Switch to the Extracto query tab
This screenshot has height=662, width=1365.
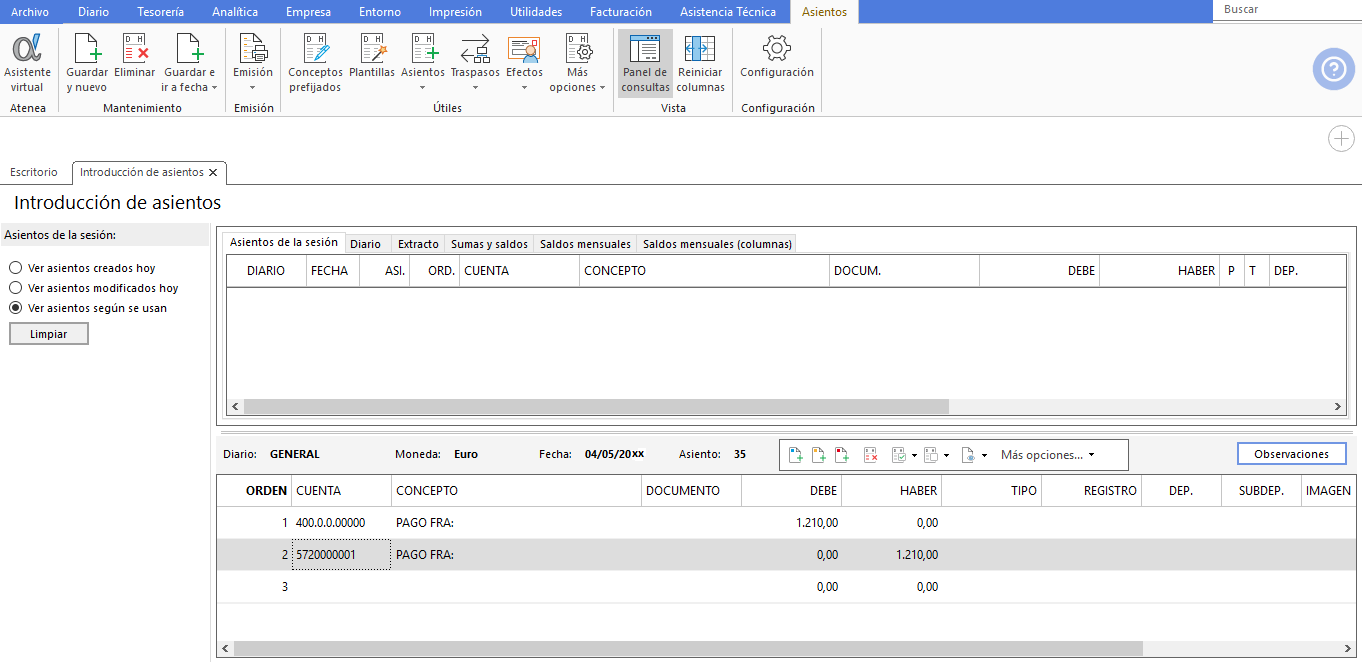(x=418, y=244)
